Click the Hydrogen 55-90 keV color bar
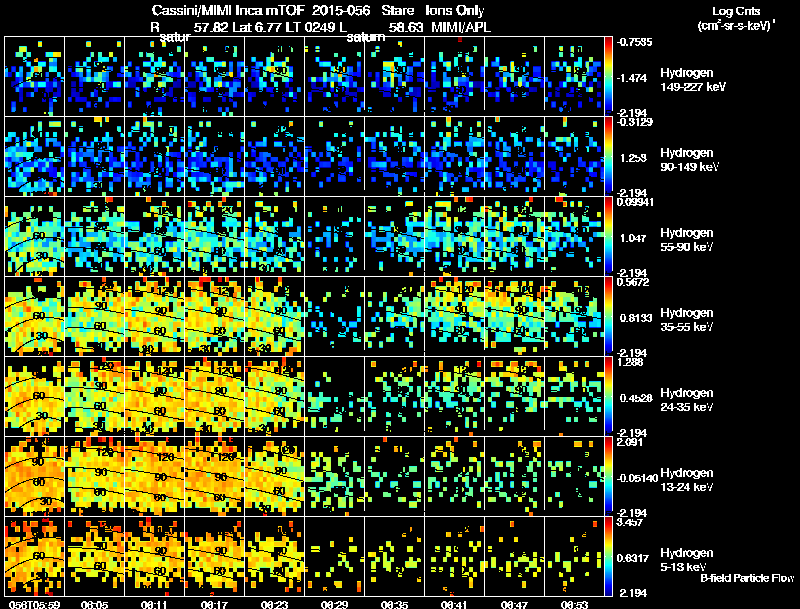 (608, 236)
